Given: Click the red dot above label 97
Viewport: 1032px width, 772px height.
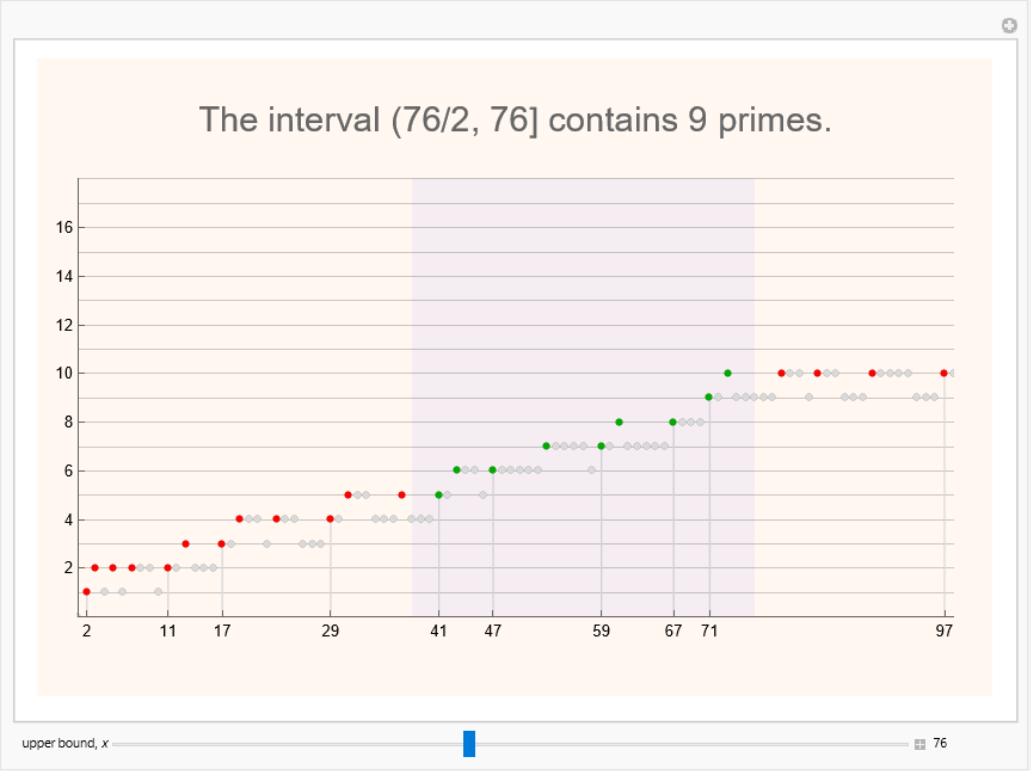Looking at the screenshot, I should 944,373.
